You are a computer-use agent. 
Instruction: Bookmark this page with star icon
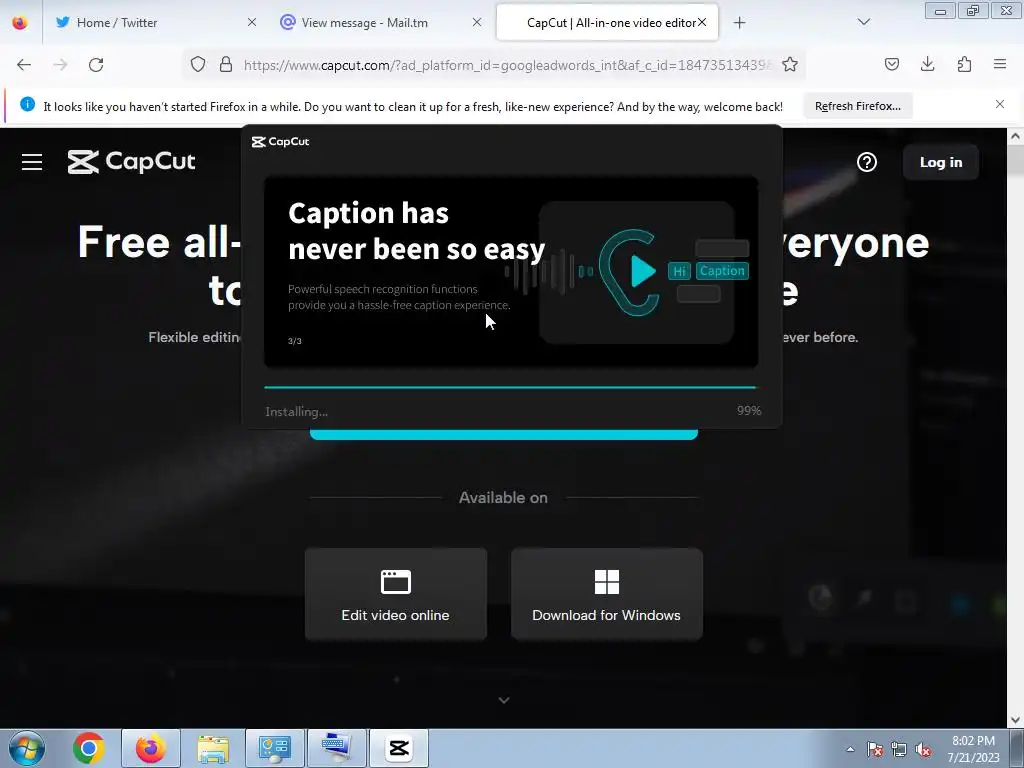click(x=790, y=65)
